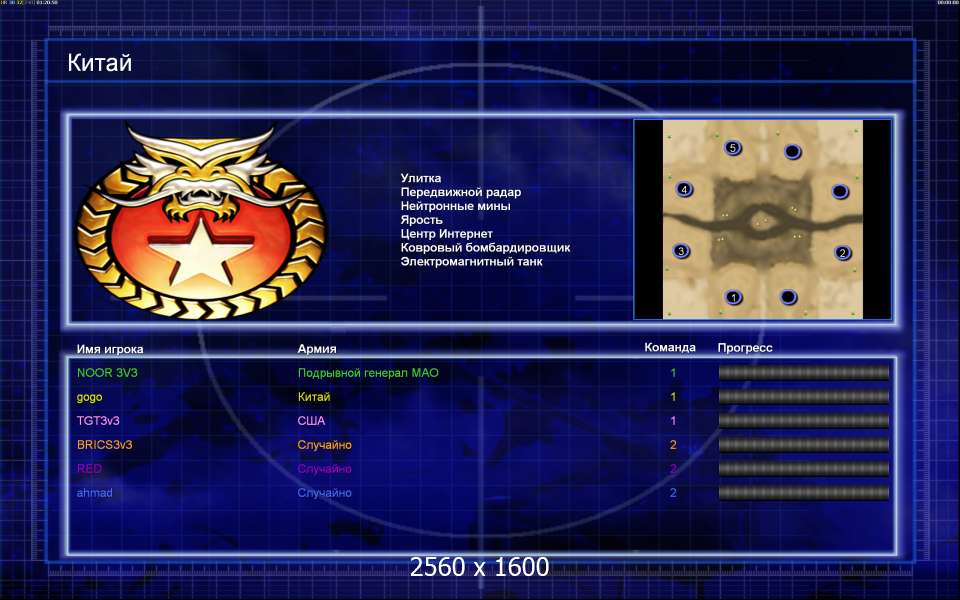The image size is (960, 600).
Task: Select start position 3 on the minimap
Action: coord(681,250)
